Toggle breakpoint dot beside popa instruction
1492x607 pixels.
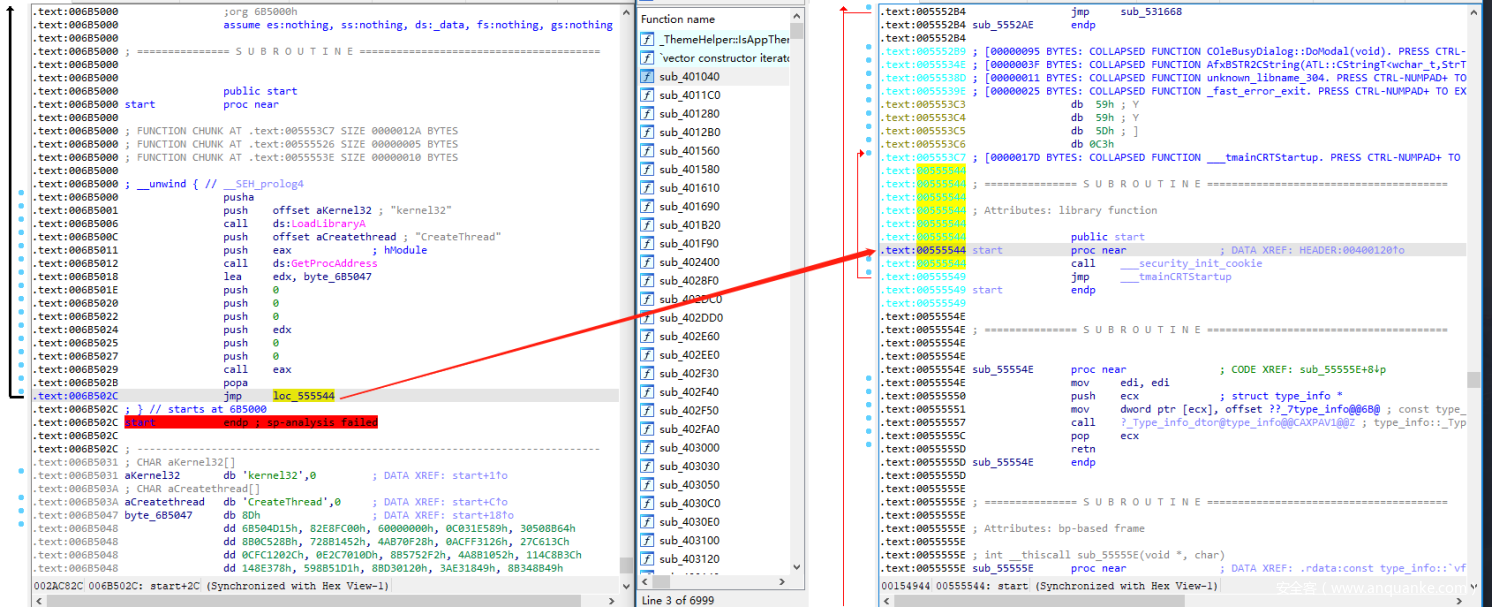(x=22, y=383)
